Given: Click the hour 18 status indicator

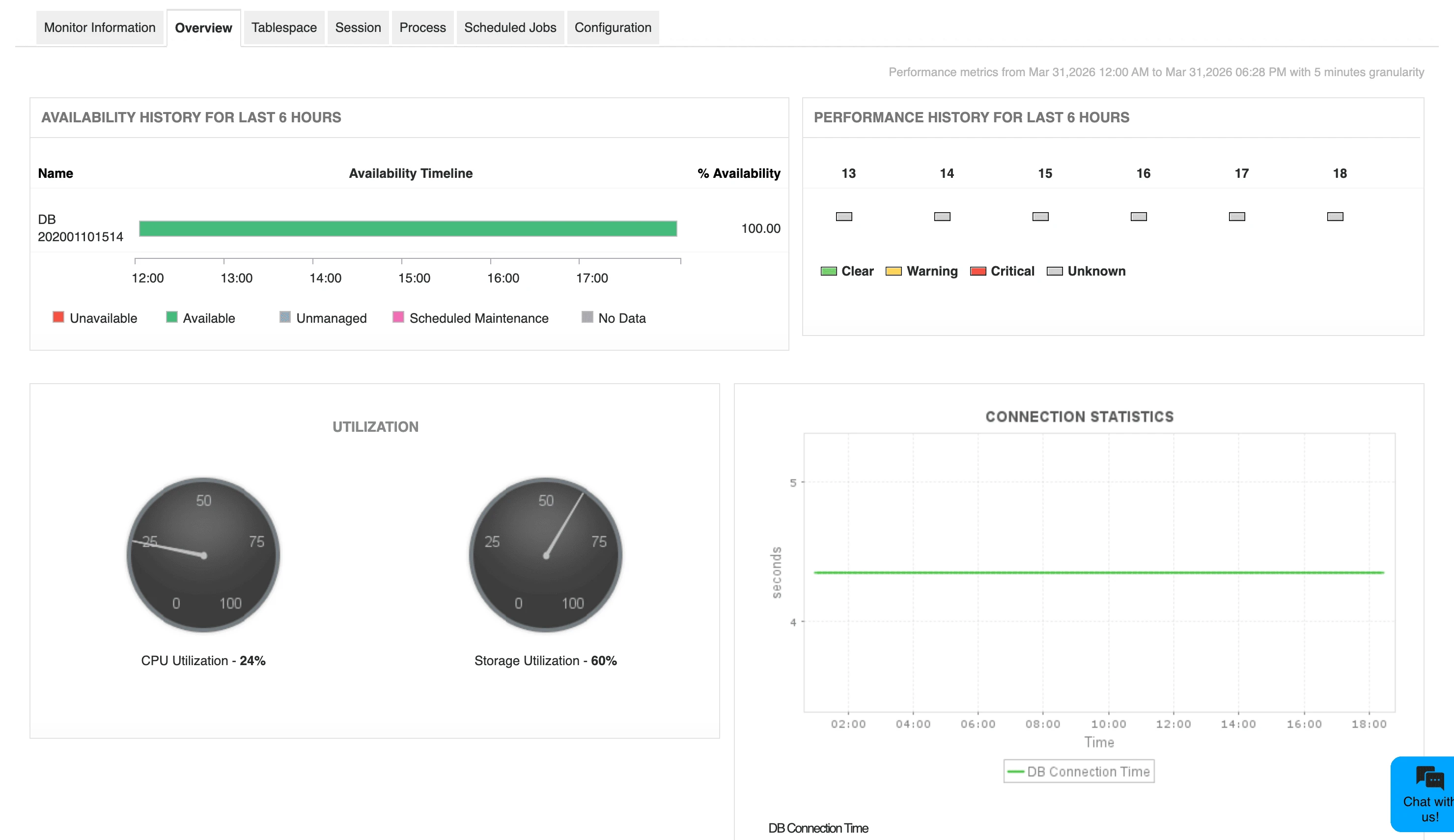Looking at the screenshot, I should click(x=1335, y=216).
